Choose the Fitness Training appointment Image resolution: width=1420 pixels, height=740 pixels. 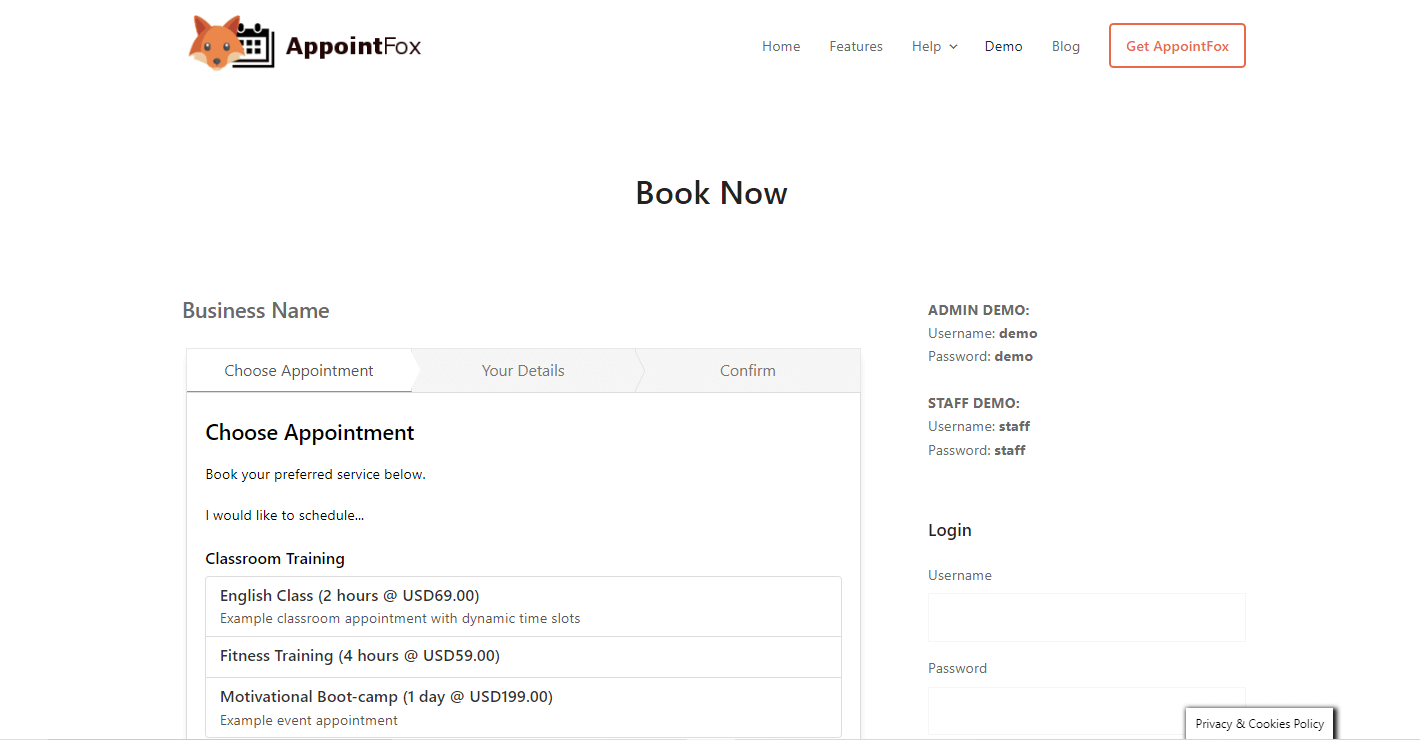(x=523, y=657)
